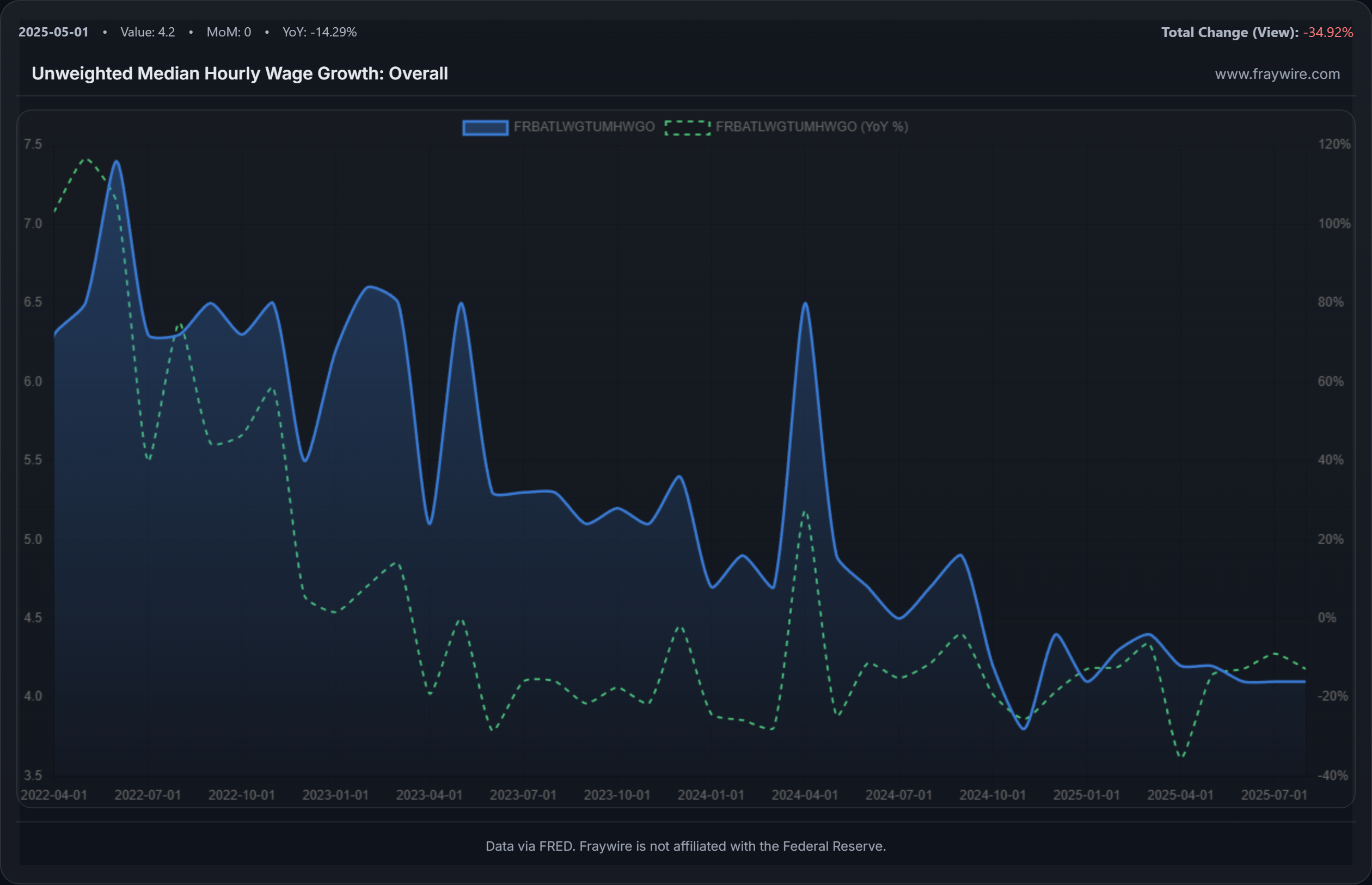The width and height of the screenshot is (1372, 885).
Task: Hide the FRBATLWGTUMHWGO series via its legend label
Action: point(584,127)
